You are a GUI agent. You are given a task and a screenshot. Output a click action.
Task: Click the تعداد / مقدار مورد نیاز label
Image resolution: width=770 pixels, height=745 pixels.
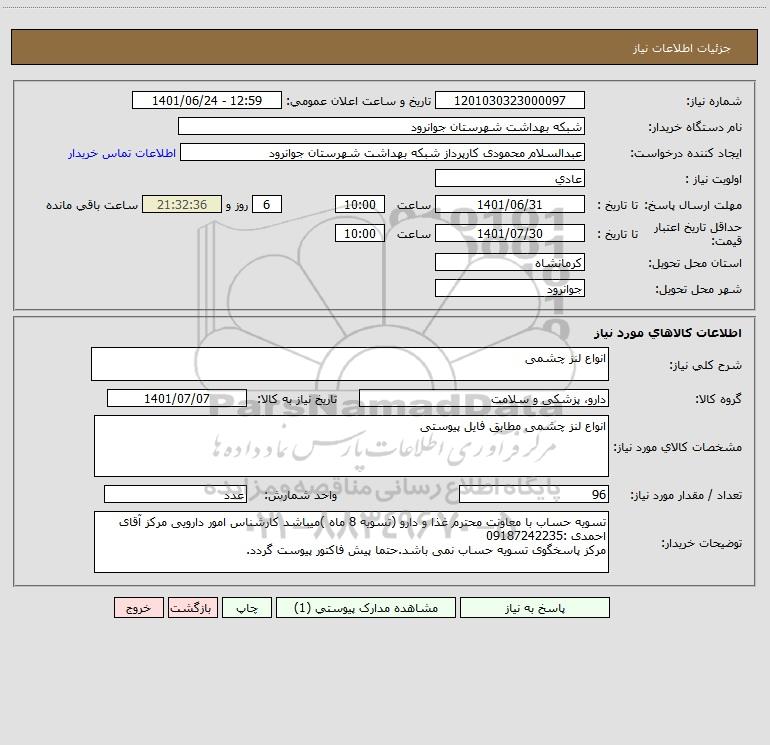[x=686, y=496]
